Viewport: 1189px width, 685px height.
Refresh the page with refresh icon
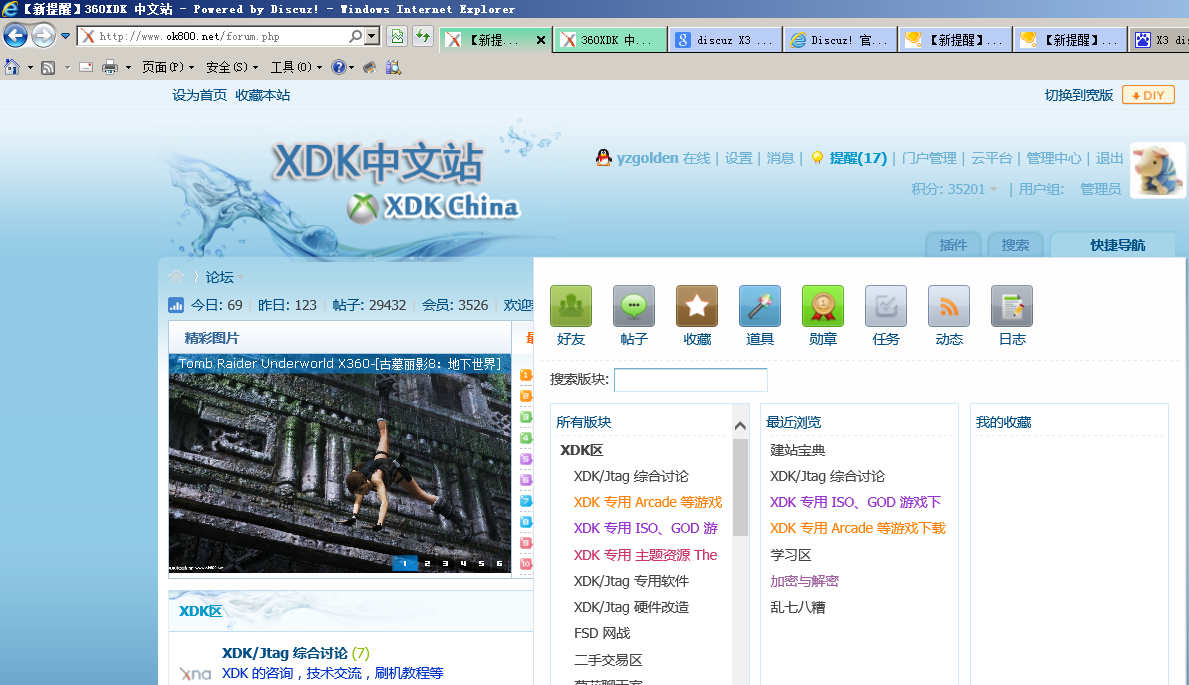pyautogui.click(x=422, y=36)
